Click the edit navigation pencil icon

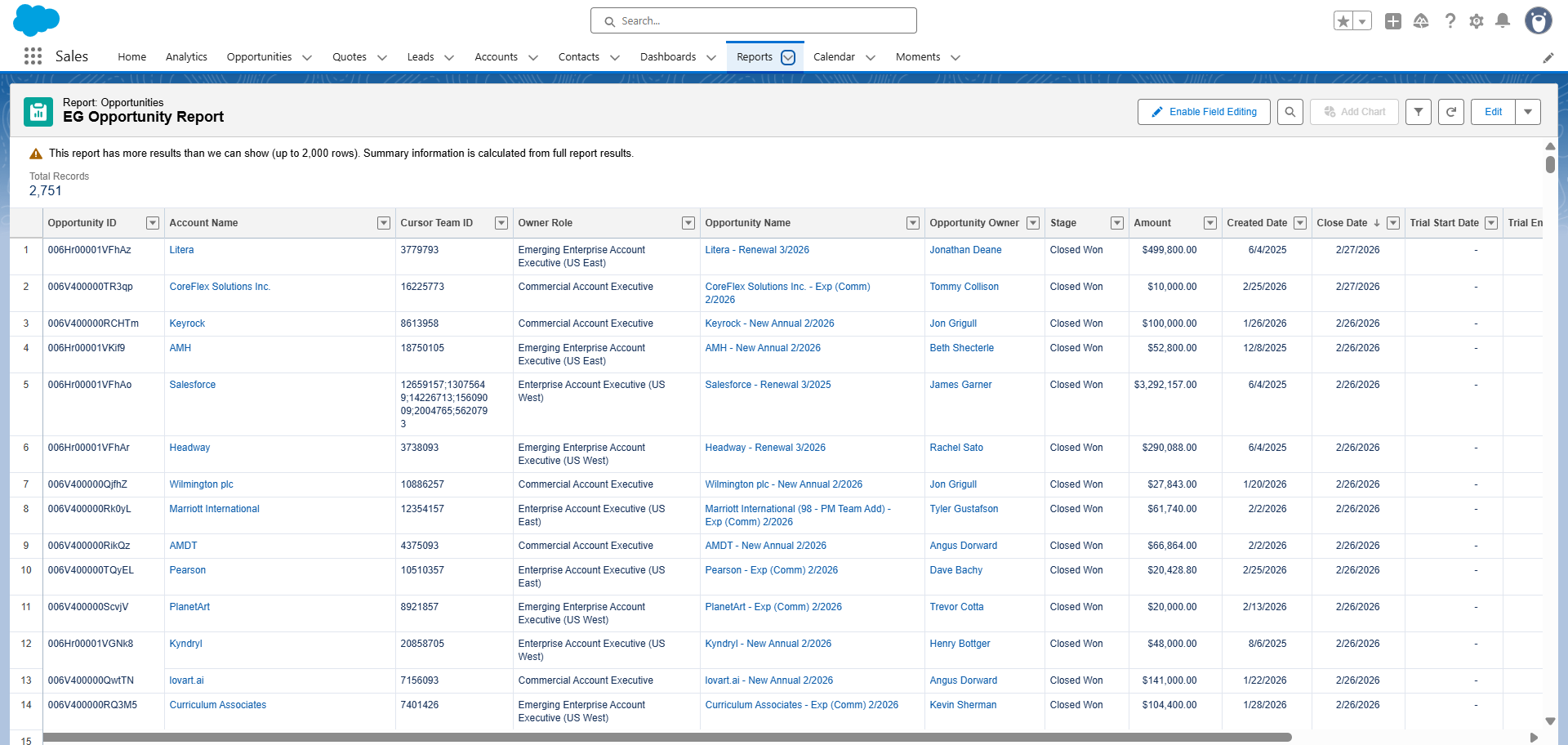tap(1548, 57)
